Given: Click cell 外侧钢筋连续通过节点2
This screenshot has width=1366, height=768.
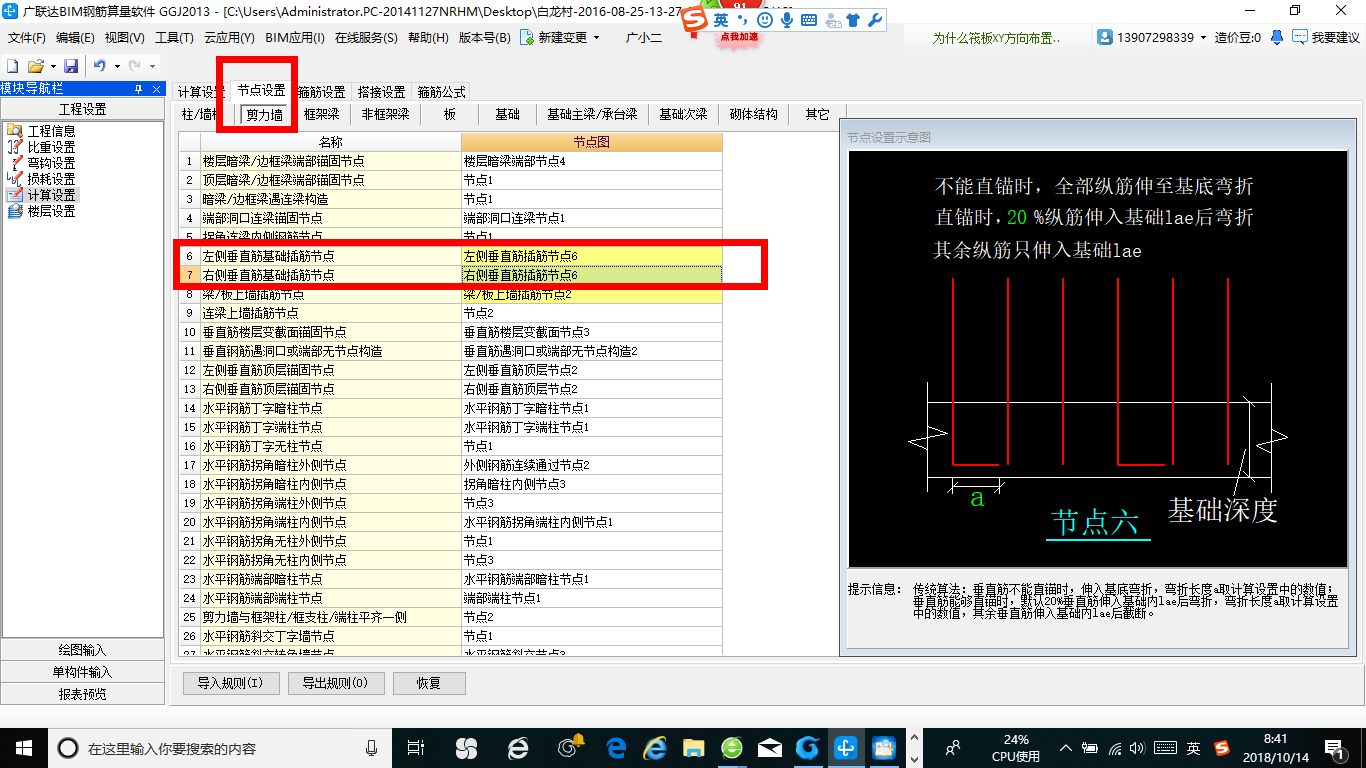Looking at the screenshot, I should tap(591, 465).
